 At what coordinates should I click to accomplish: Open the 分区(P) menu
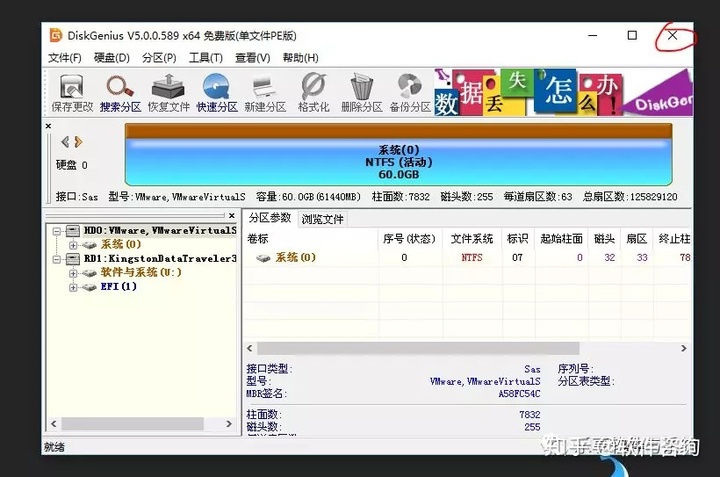tap(159, 58)
